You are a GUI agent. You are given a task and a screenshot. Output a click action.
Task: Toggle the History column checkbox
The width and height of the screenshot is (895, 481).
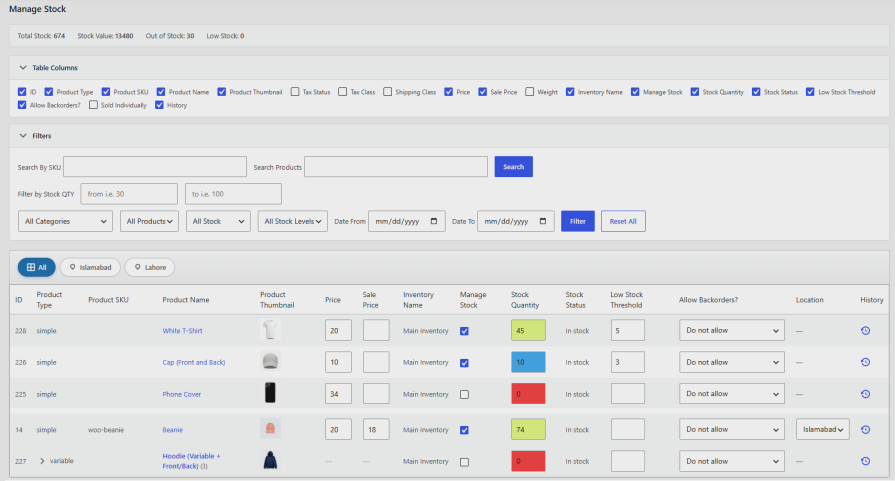tap(159, 105)
